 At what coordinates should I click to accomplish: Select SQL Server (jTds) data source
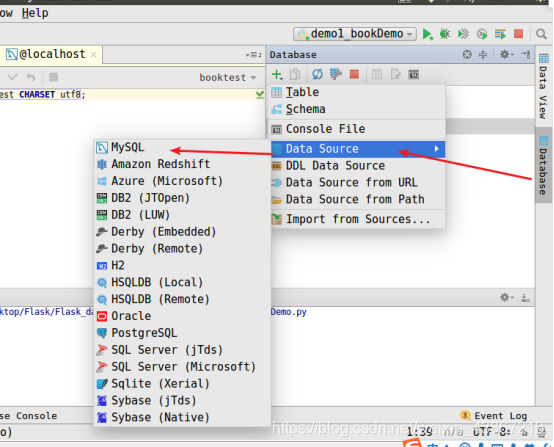click(x=182, y=350)
